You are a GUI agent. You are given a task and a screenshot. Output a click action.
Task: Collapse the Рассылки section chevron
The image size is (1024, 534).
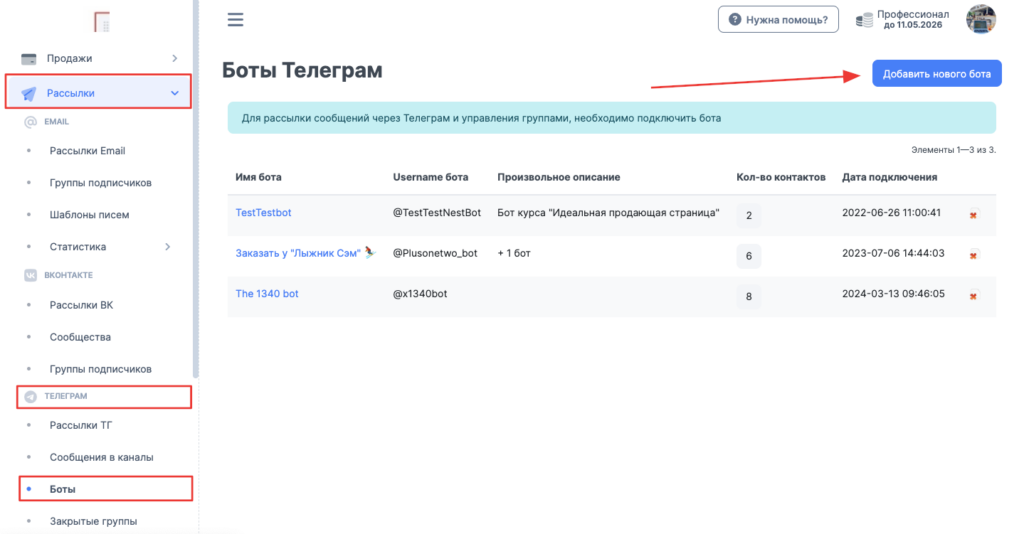pyautogui.click(x=175, y=93)
